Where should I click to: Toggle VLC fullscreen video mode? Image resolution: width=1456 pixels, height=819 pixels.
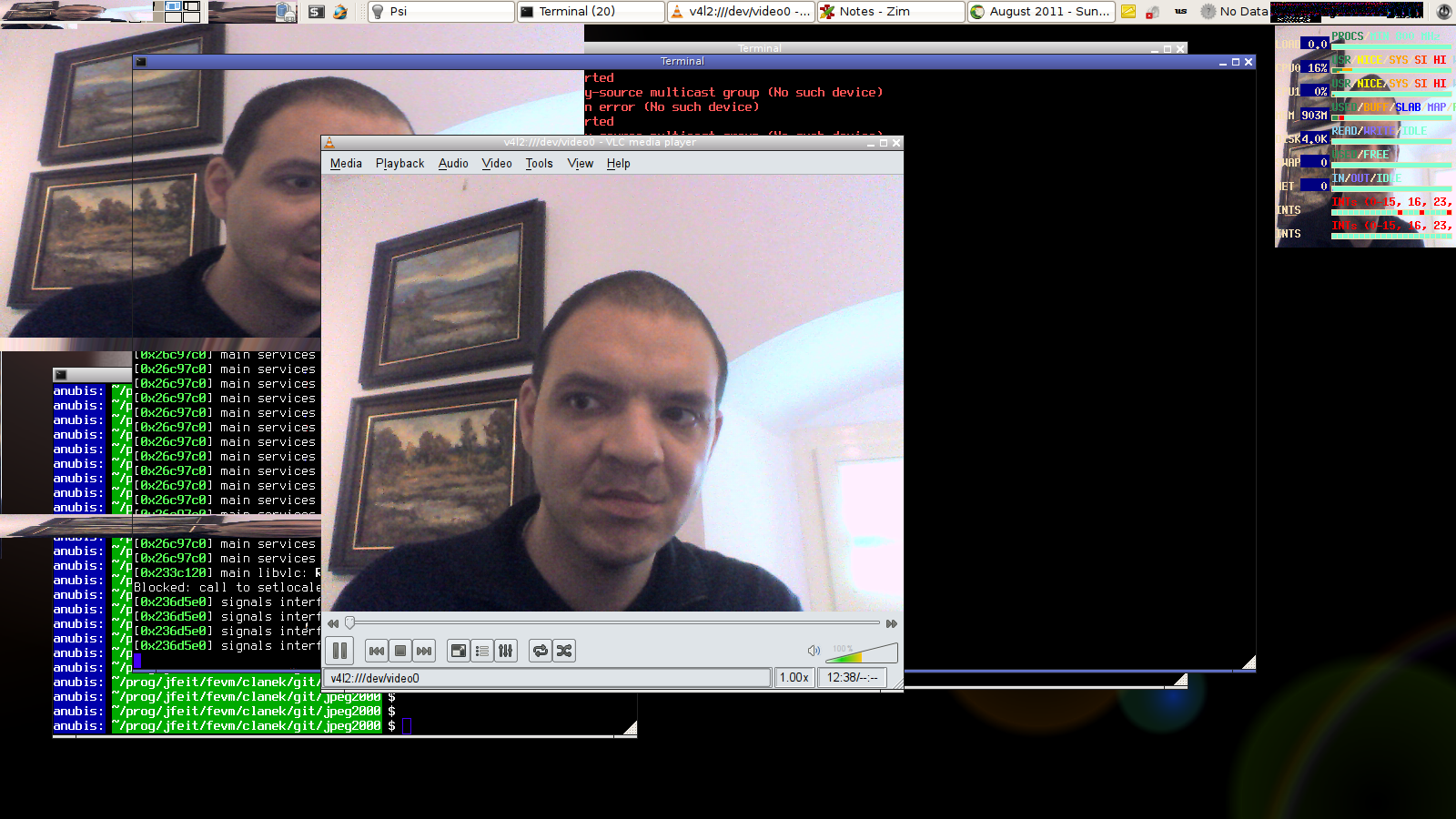[459, 651]
